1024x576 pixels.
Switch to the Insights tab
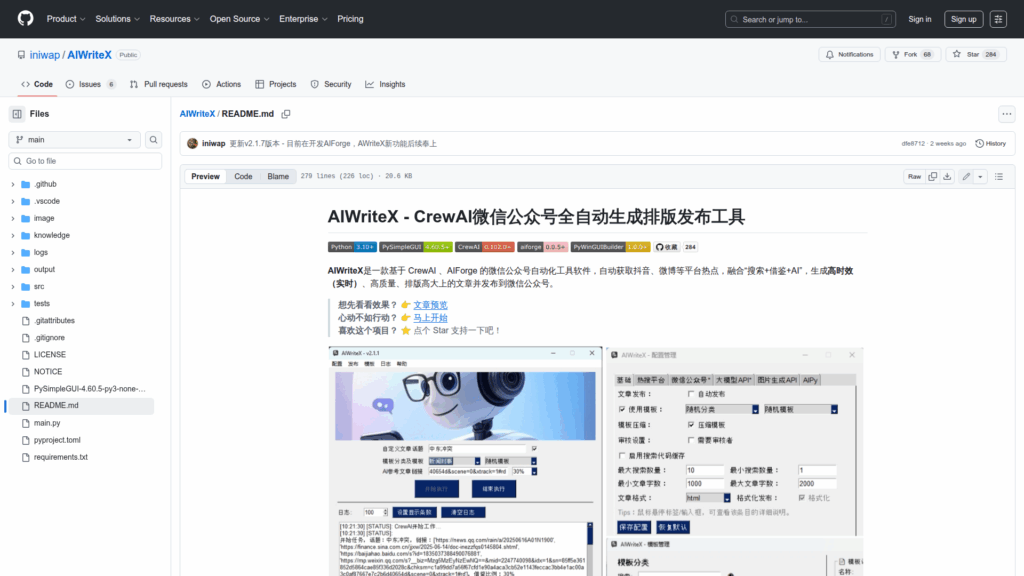tap(385, 84)
